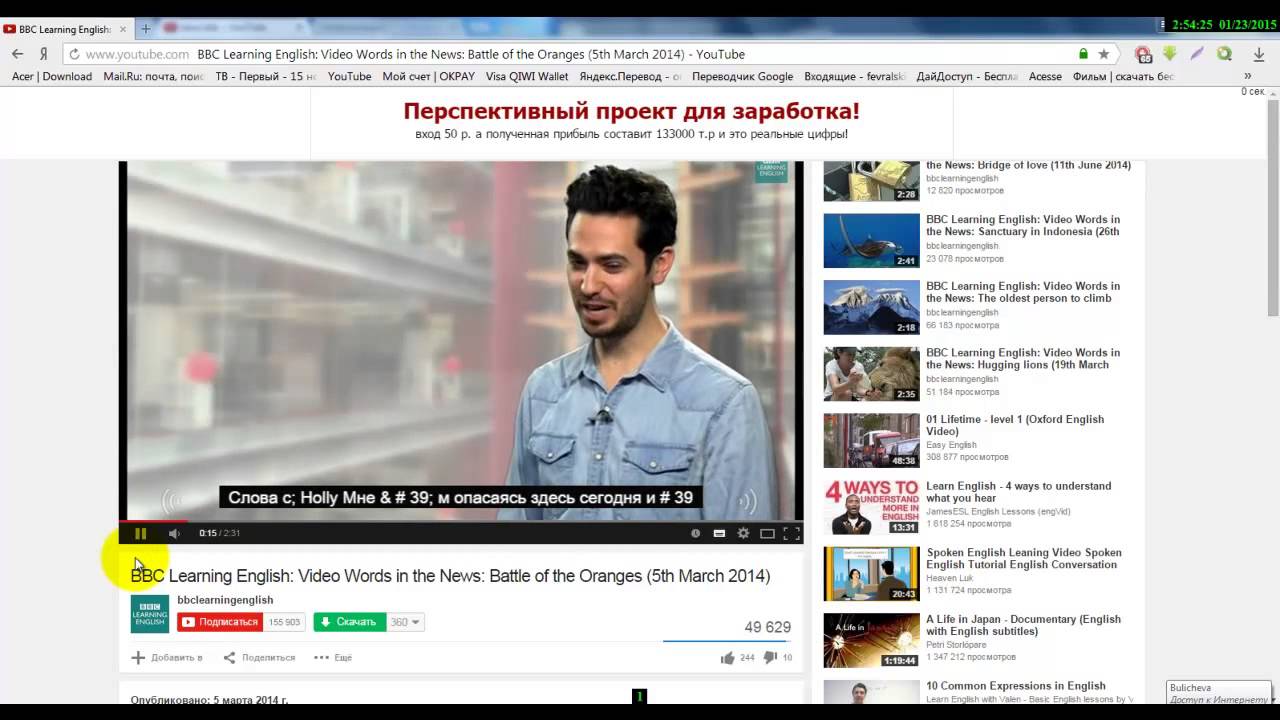This screenshot has width=1280, height=720.
Task: Open the Hugging lions video title
Action: coord(1023,358)
